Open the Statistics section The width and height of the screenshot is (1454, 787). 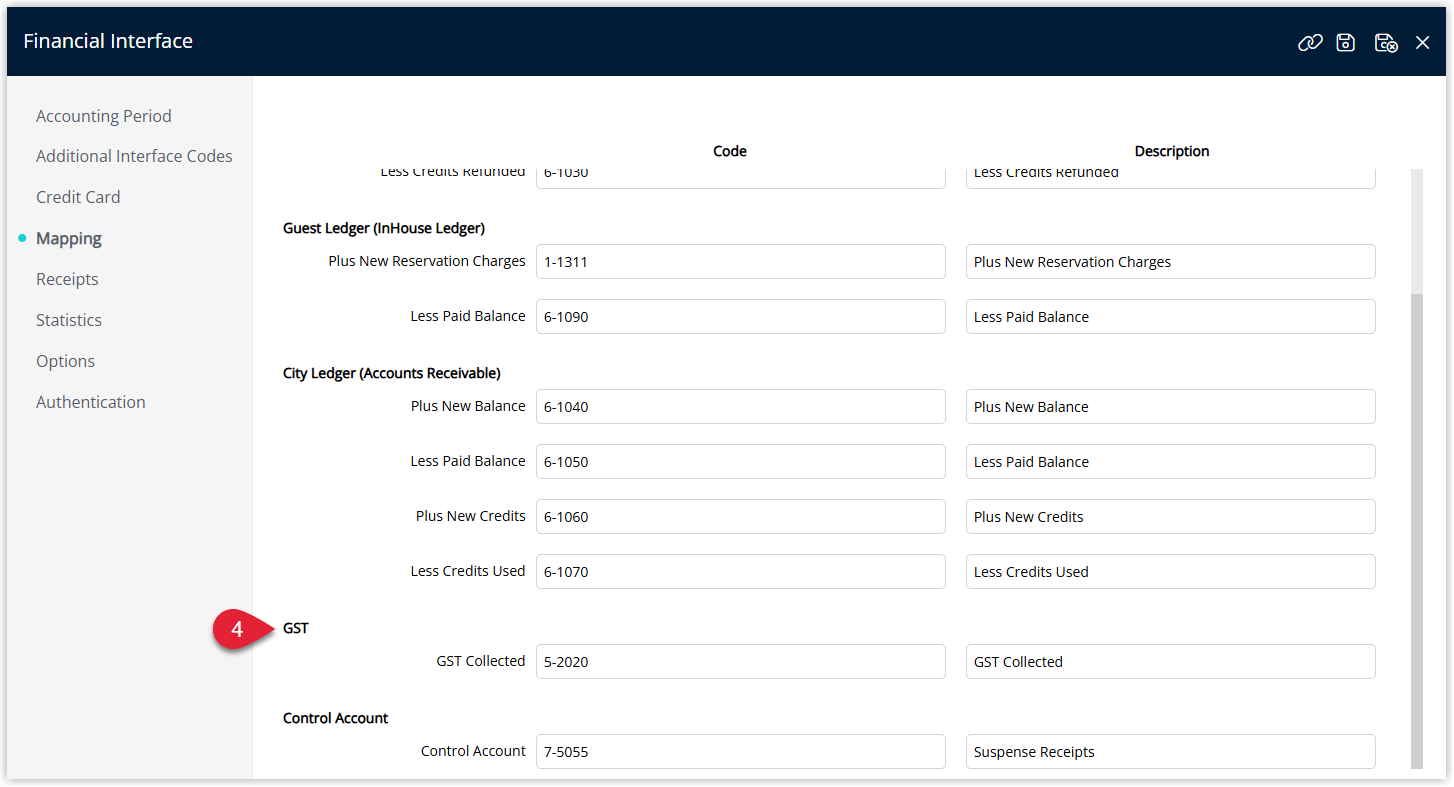click(x=69, y=320)
